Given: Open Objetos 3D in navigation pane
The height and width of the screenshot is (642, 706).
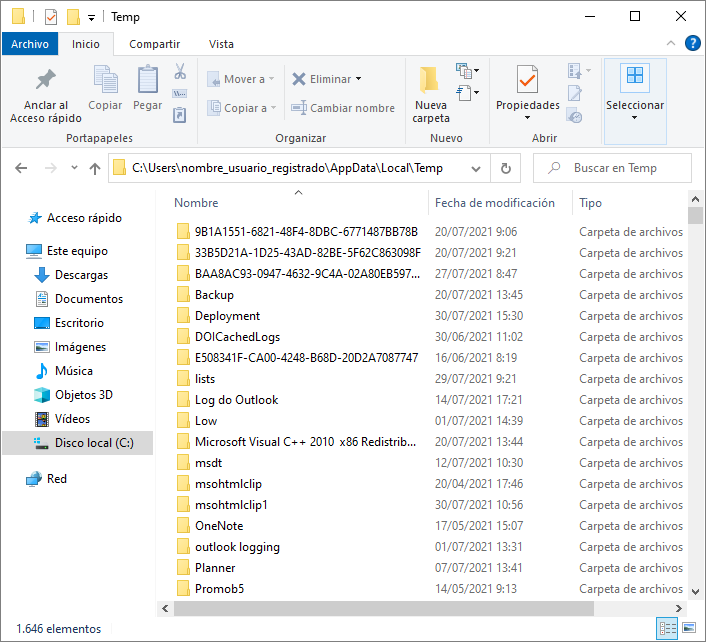Looking at the screenshot, I should pyautogui.click(x=73, y=395).
